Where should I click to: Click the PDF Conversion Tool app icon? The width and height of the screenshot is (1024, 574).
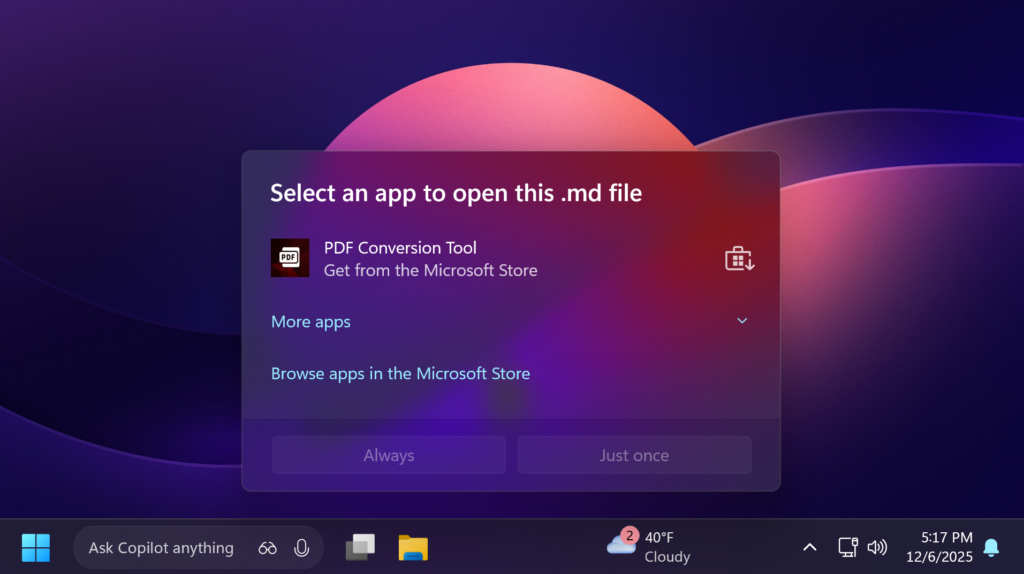click(x=290, y=258)
